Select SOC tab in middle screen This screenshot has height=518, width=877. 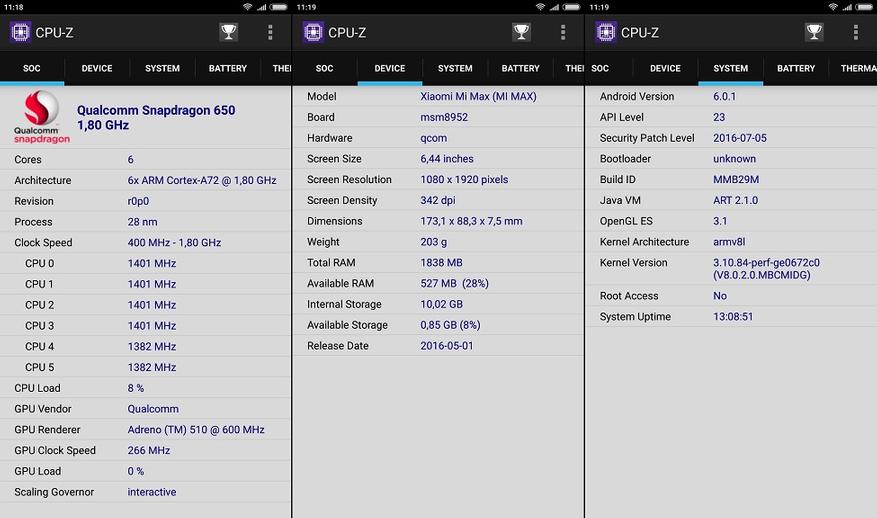tap(324, 68)
